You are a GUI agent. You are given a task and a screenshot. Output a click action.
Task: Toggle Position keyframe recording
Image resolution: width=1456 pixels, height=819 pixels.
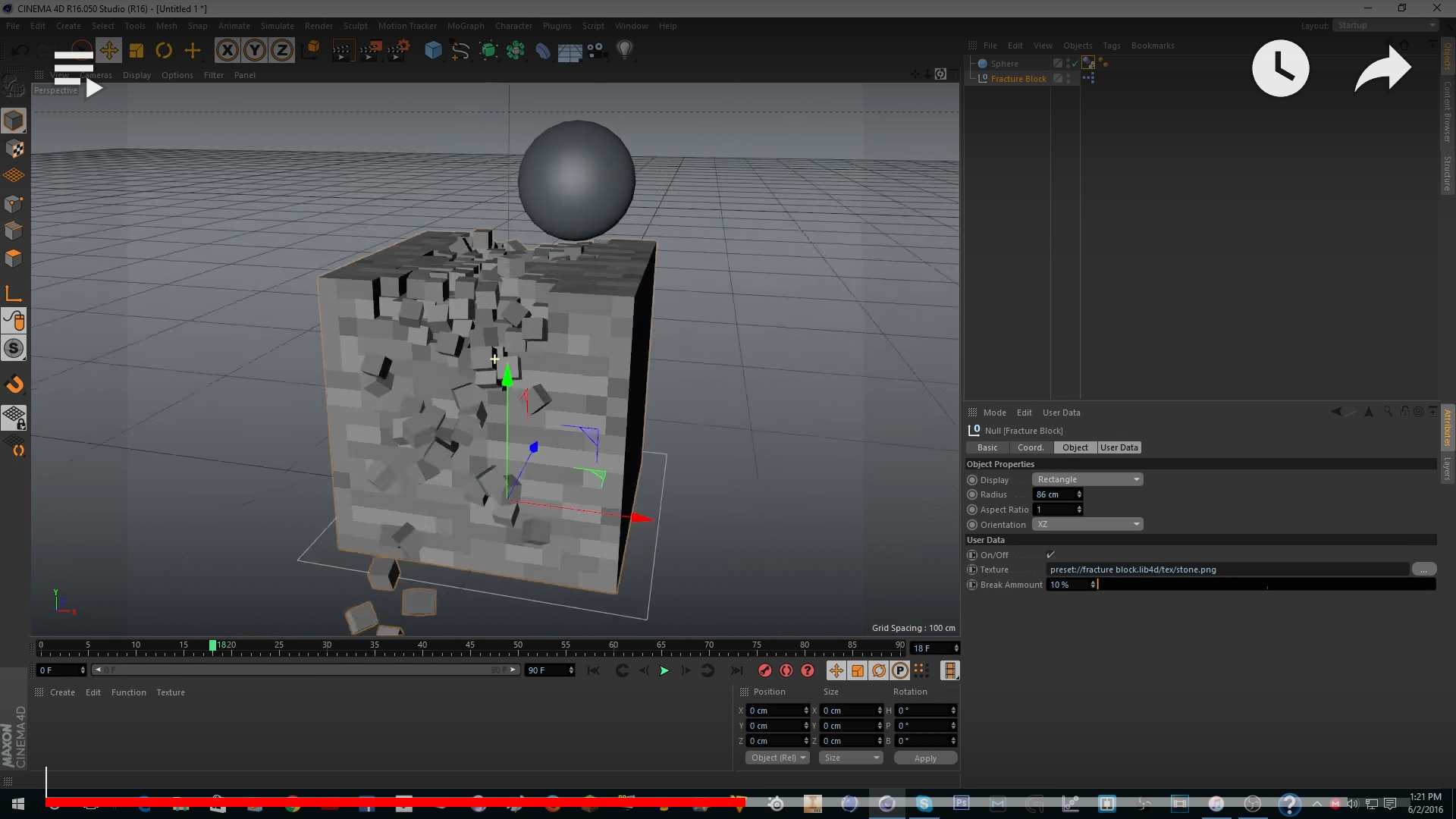click(x=836, y=670)
